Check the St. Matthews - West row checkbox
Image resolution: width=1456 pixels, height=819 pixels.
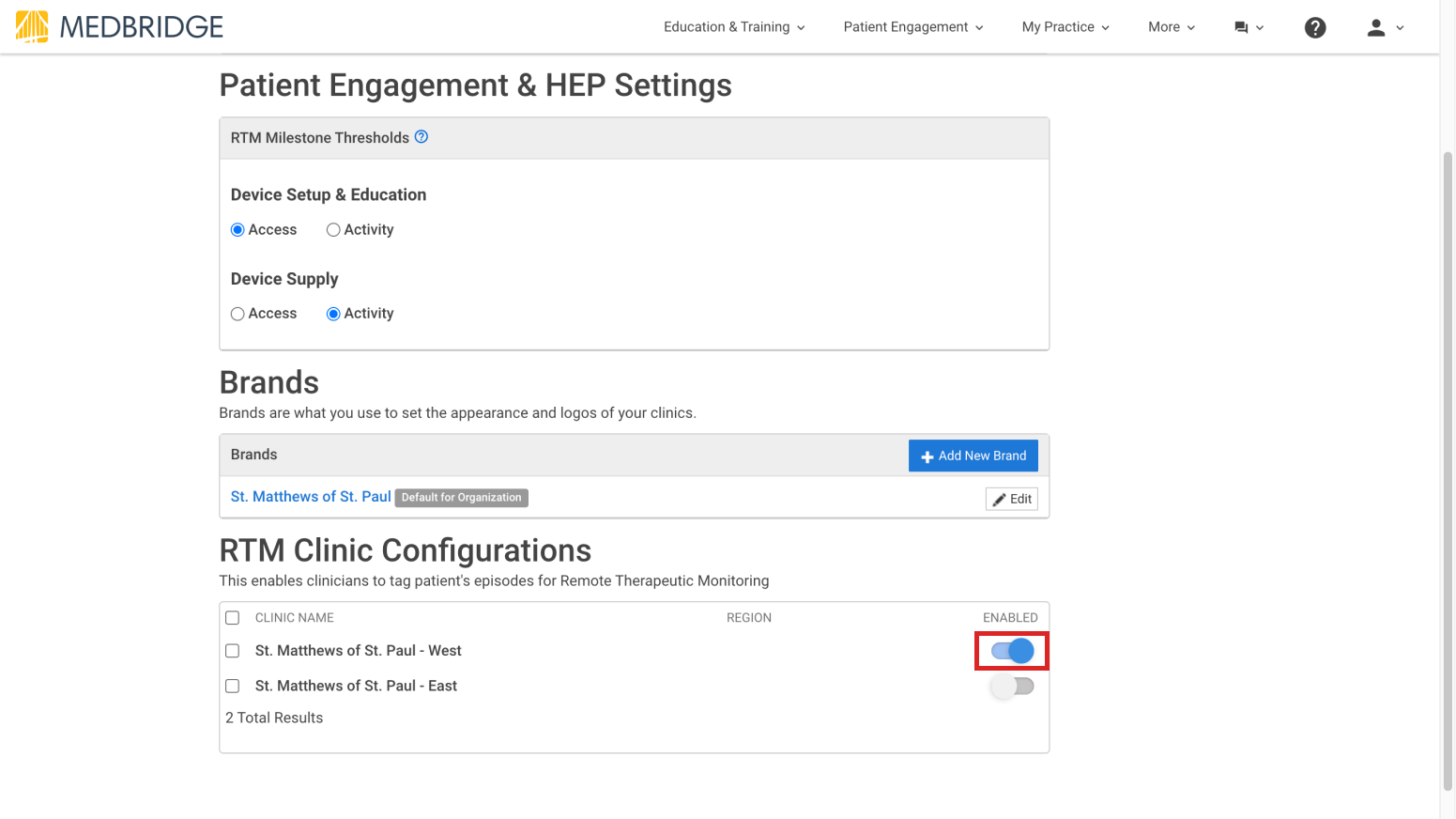tap(232, 650)
